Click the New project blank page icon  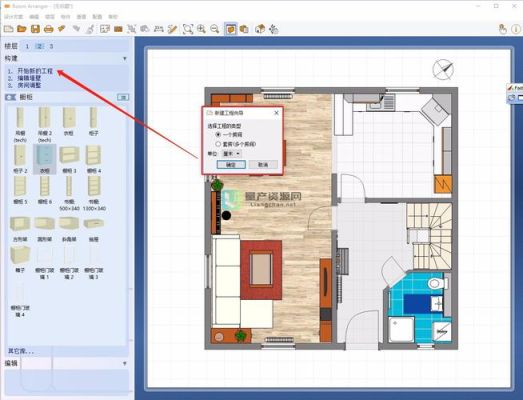click(8, 29)
